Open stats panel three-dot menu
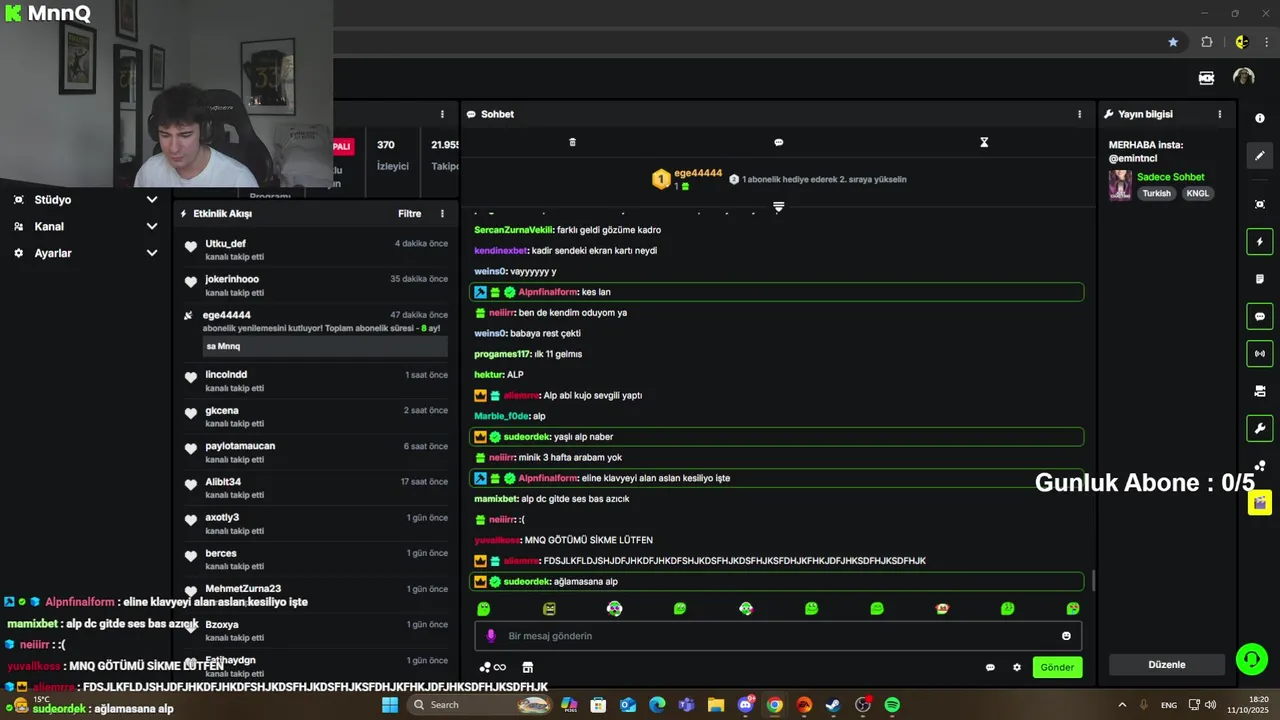The width and height of the screenshot is (1280, 720). click(x=442, y=114)
